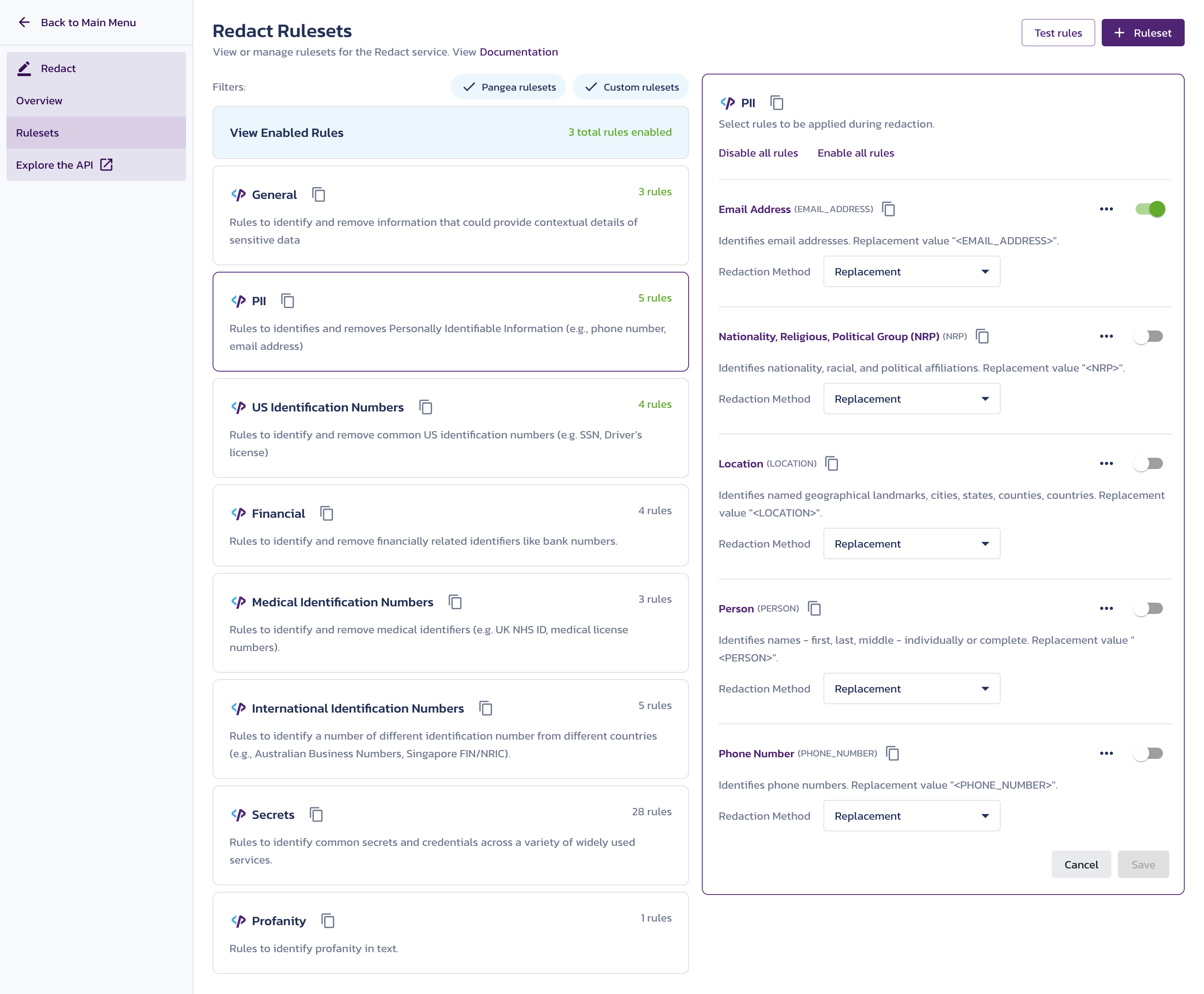The width and height of the screenshot is (1204, 994).
Task: Click the copy icon next to PII ruleset
Action: (x=287, y=301)
